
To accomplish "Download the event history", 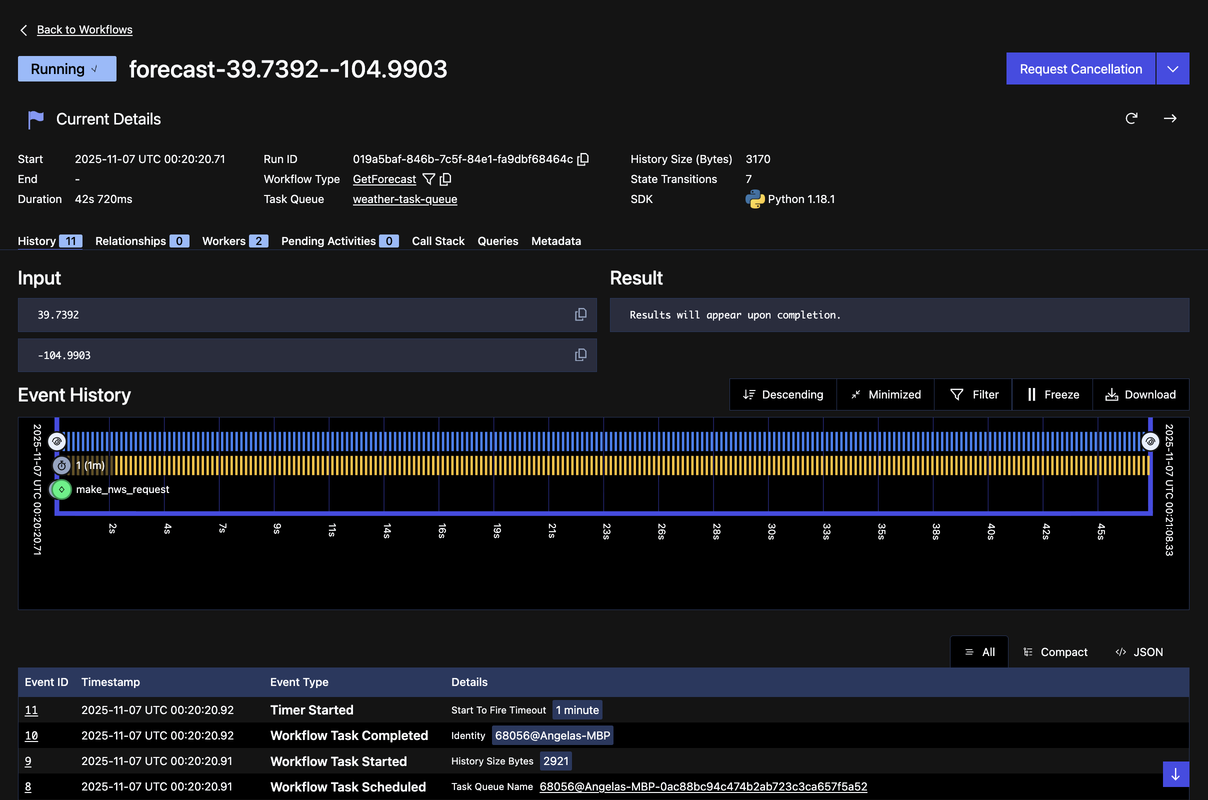I will click(1141, 394).
